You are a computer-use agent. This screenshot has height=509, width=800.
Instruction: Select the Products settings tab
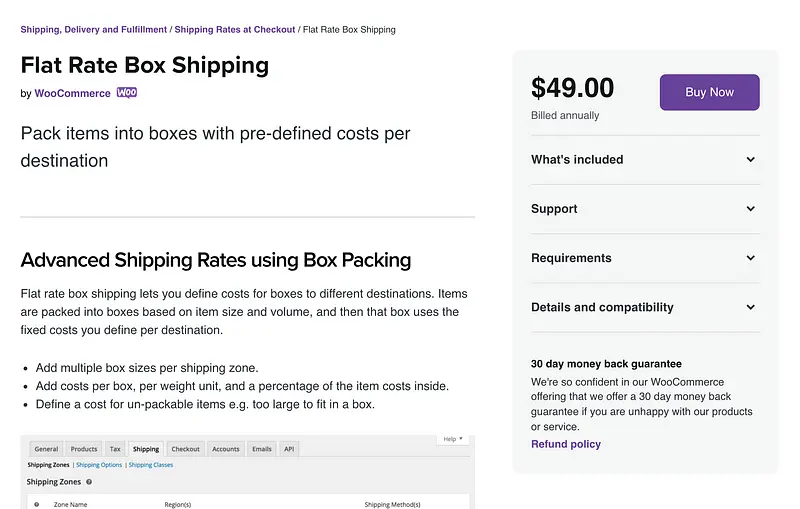tap(84, 449)
